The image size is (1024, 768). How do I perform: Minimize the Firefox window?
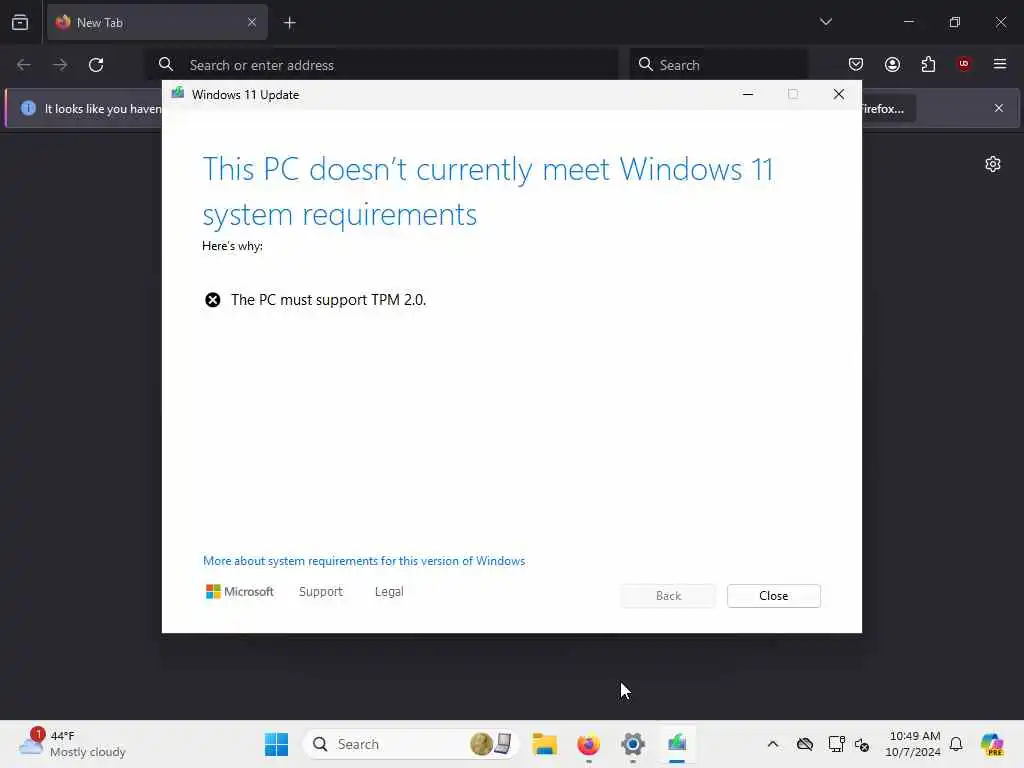[x=909, y=22]
